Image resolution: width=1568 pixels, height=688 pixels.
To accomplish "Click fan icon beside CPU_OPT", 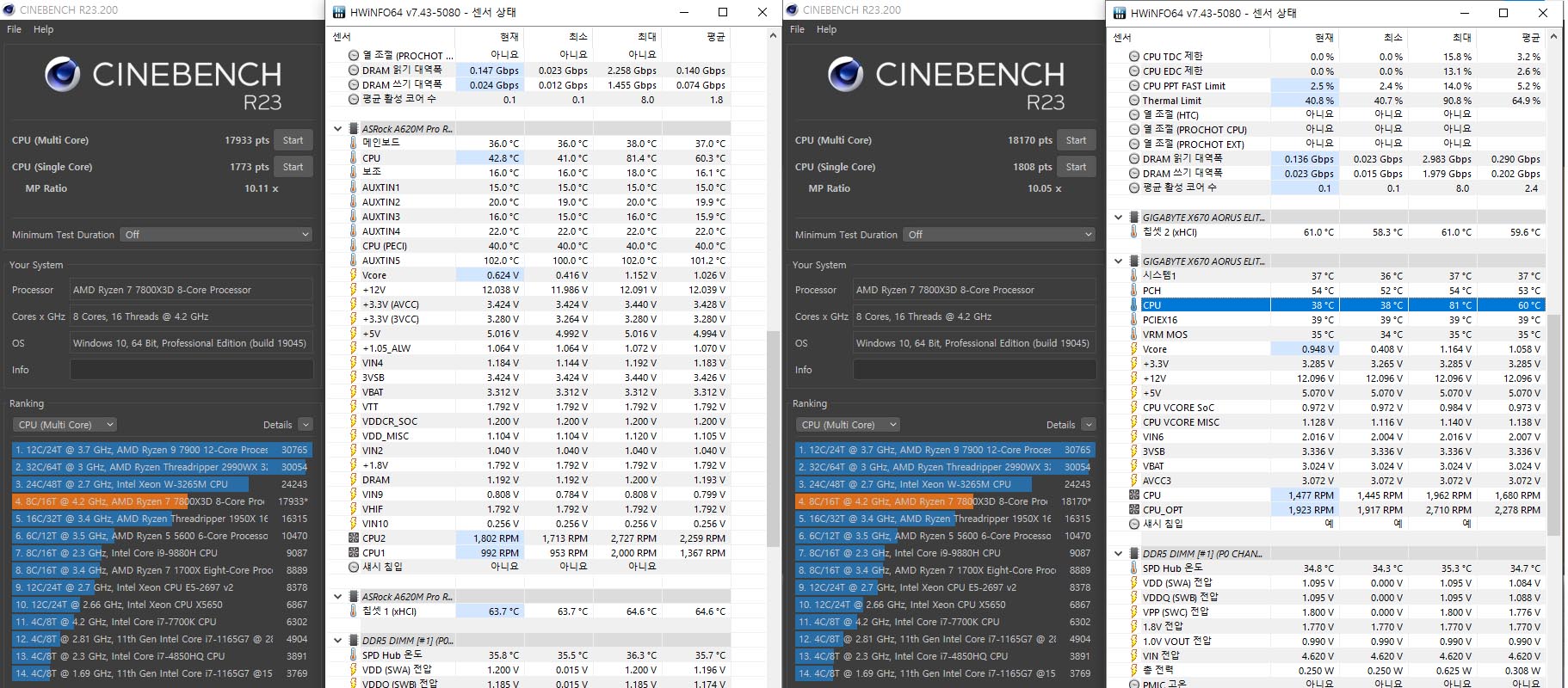I will pyautogui.click(x=1134, y=509).
